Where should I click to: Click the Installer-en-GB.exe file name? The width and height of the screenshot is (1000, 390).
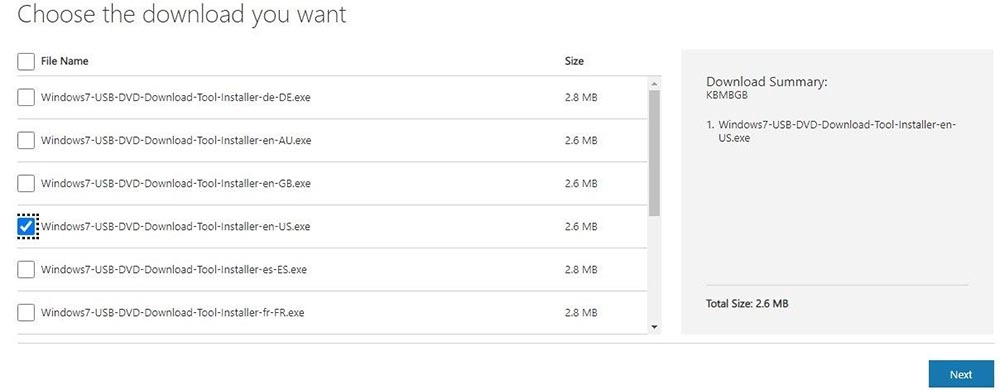point(175,184)
